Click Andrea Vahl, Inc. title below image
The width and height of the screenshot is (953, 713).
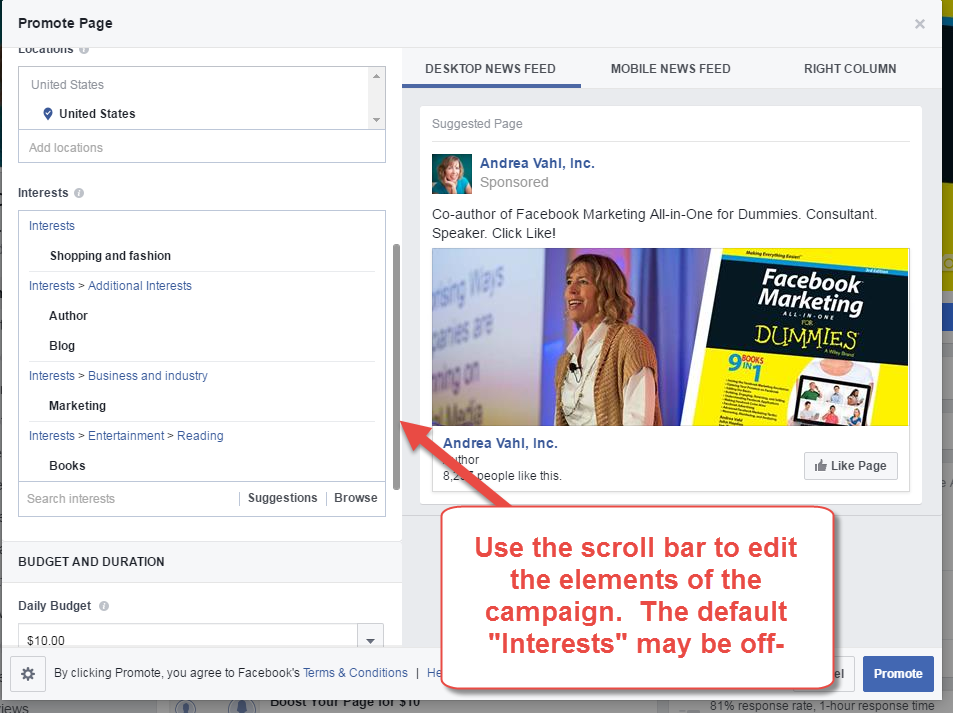click(x=500, y=443)
